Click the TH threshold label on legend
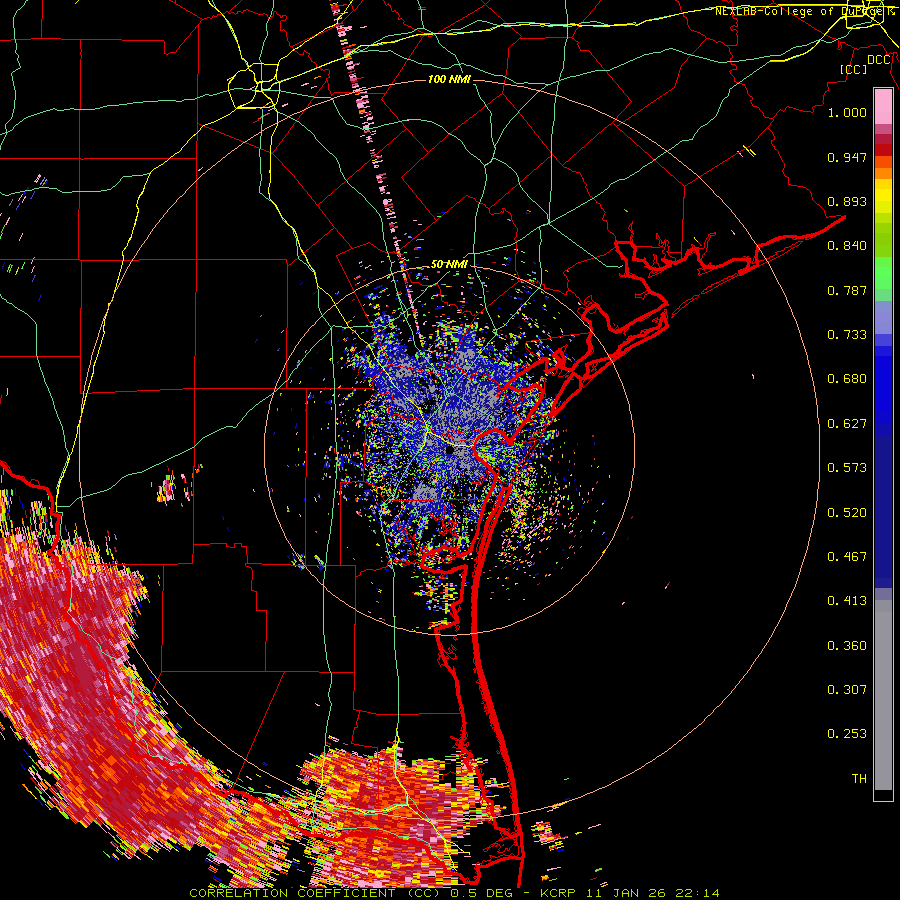This screenshot has width=900, height=900. [x=859, y=779]
